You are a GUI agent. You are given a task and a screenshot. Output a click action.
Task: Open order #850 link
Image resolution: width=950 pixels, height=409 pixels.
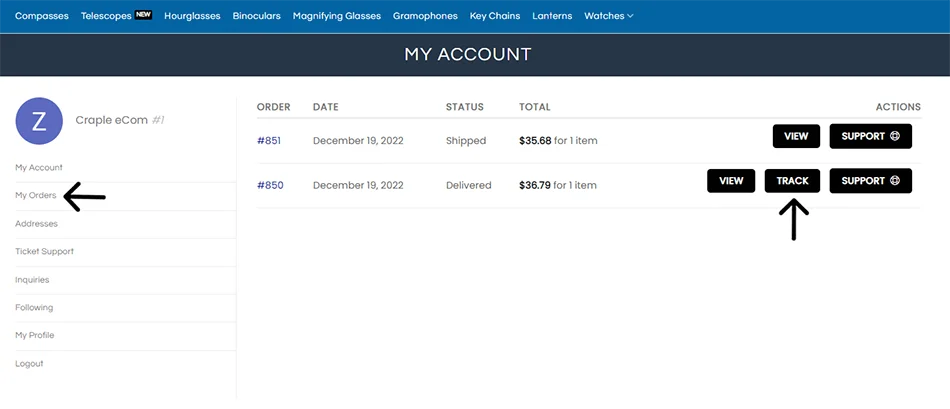270,185
